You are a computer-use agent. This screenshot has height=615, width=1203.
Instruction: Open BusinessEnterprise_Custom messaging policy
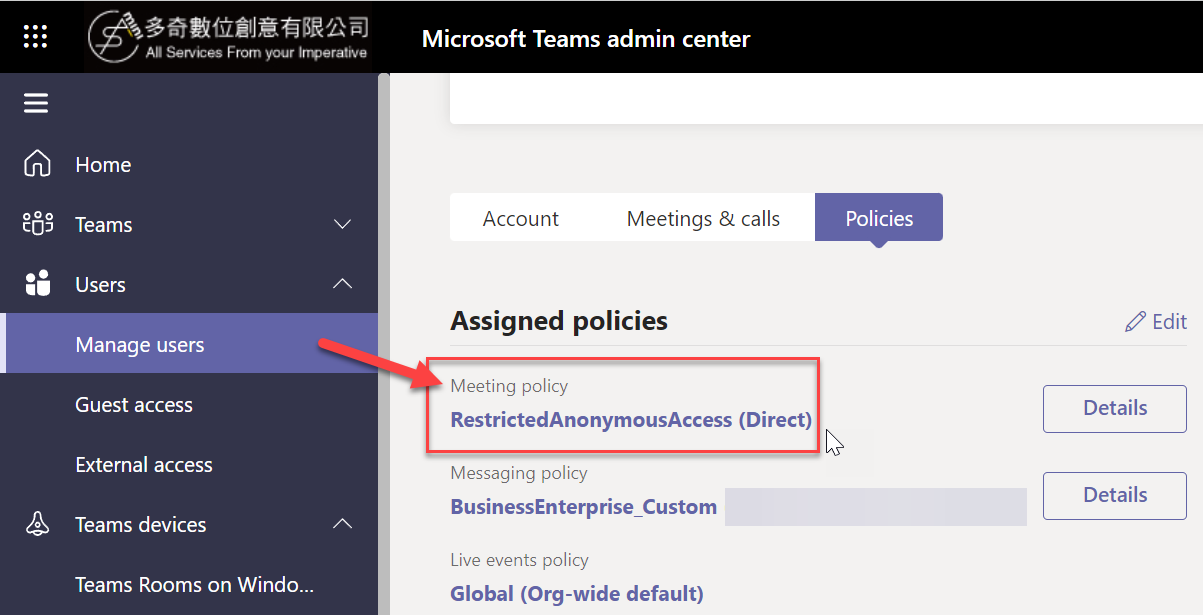[583, 507]
